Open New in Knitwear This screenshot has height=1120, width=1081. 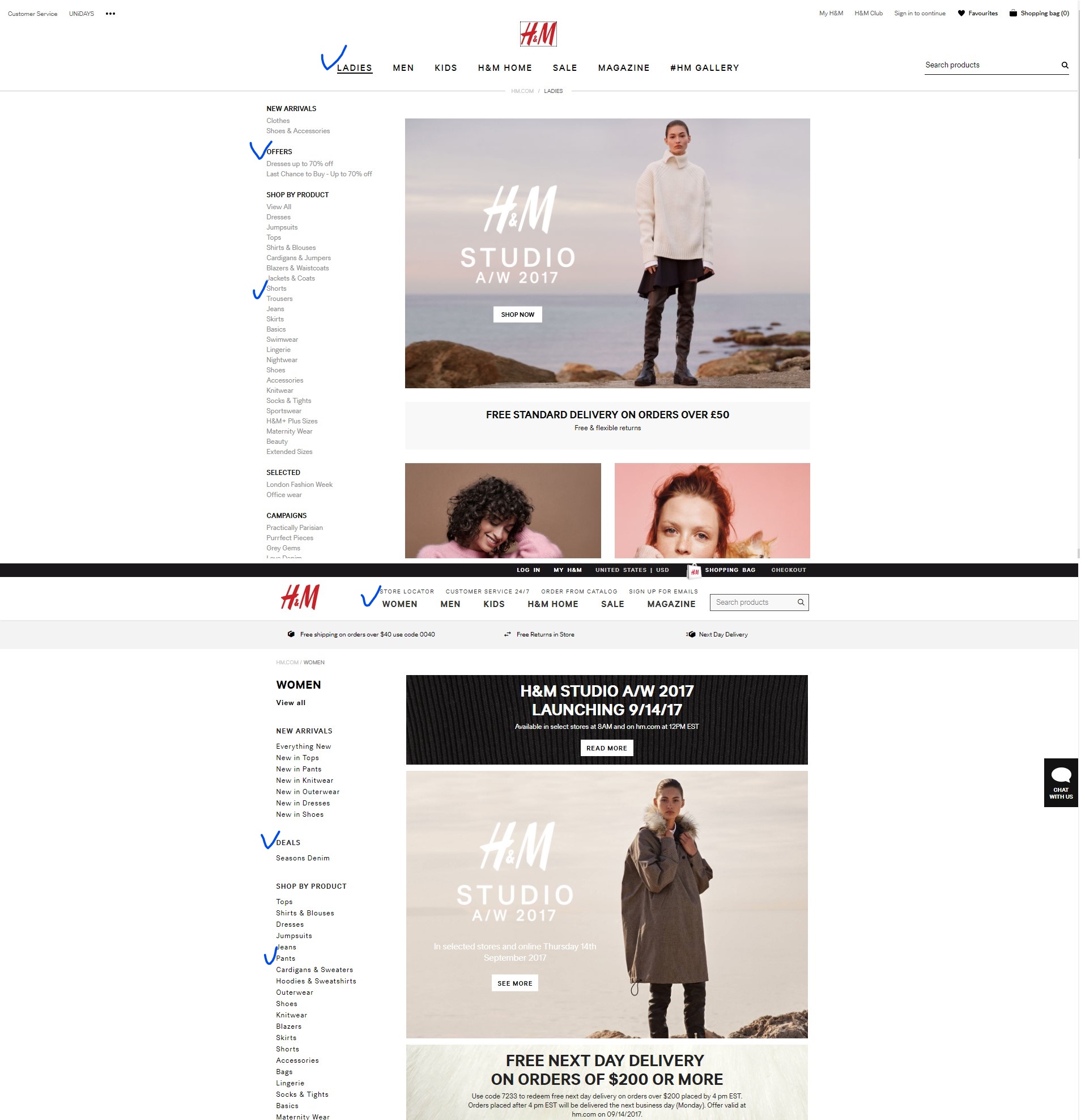[x=304, y=780]
